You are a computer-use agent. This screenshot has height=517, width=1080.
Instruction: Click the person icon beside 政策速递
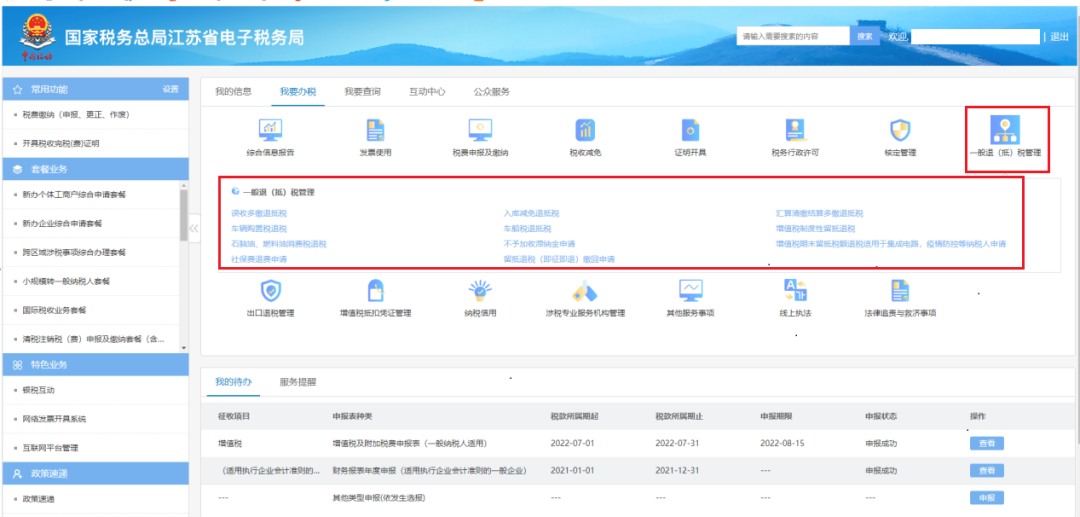[x=17, y=474]
